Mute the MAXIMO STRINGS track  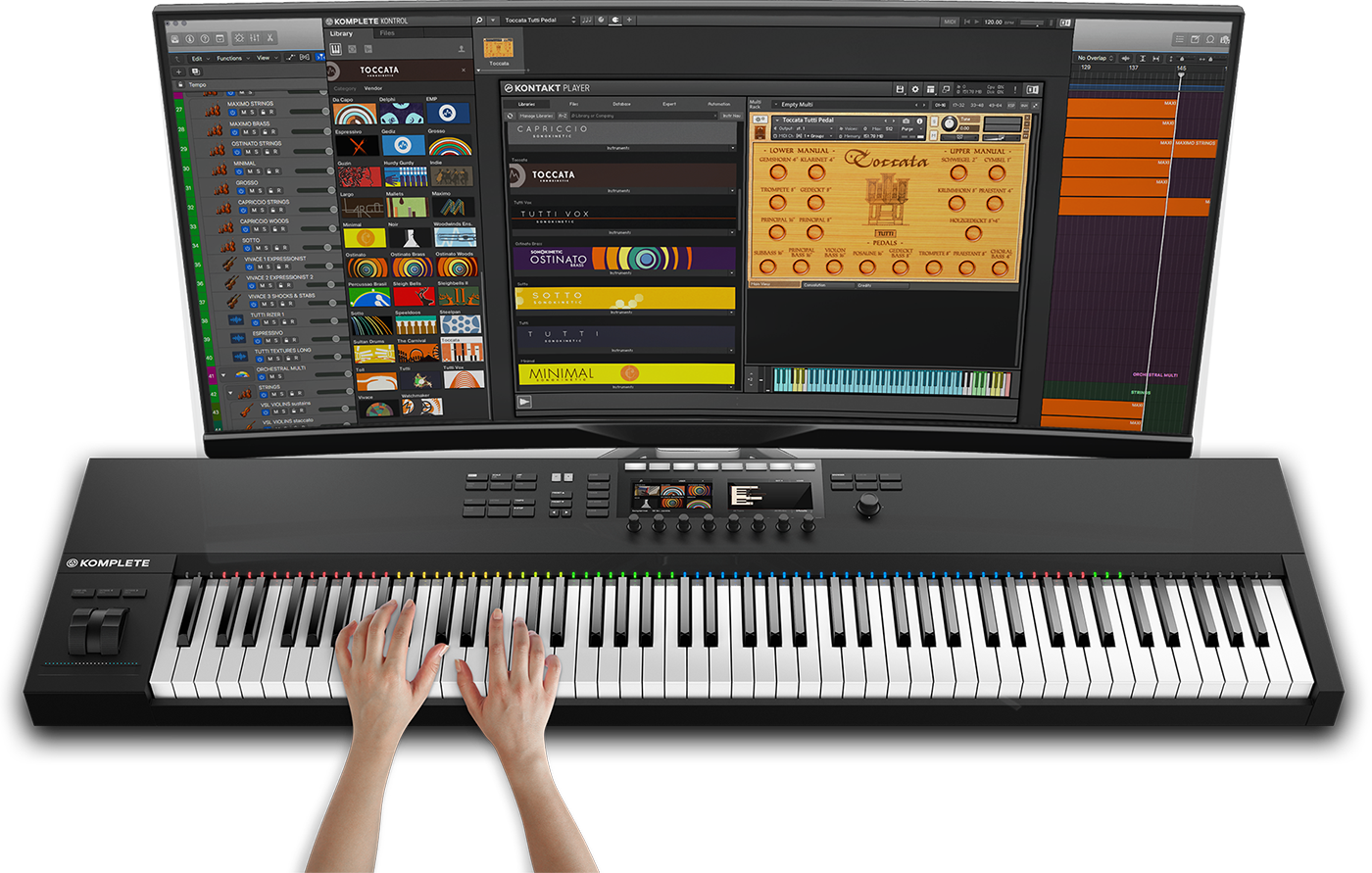(x=242, y=112)
